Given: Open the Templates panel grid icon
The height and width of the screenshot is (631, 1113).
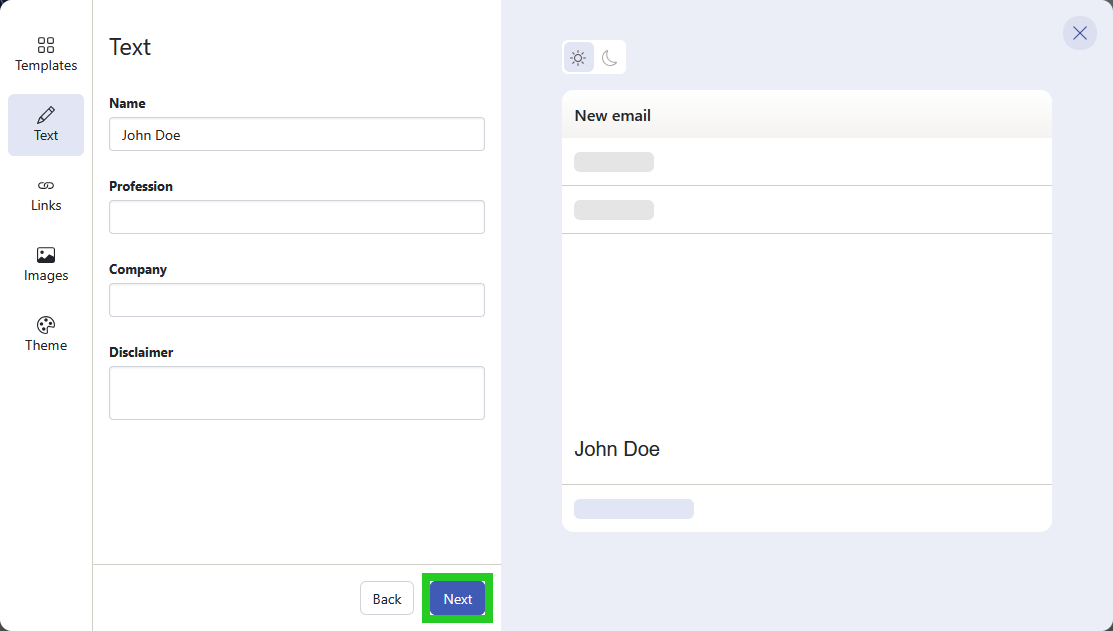Looking at the screenshot, I should tap(45, 46).
